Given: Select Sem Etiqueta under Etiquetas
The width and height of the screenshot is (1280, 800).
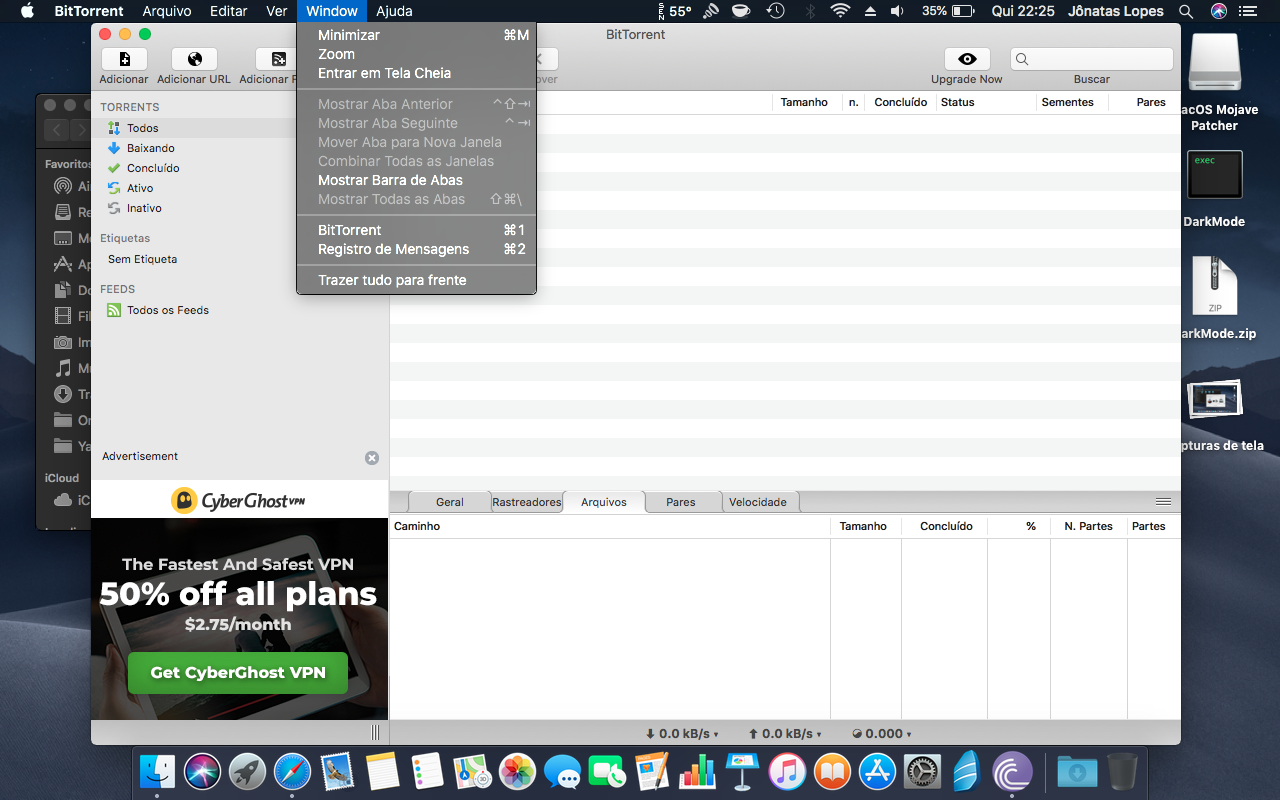Looking at the screenshot, I should tap(142, 259).
